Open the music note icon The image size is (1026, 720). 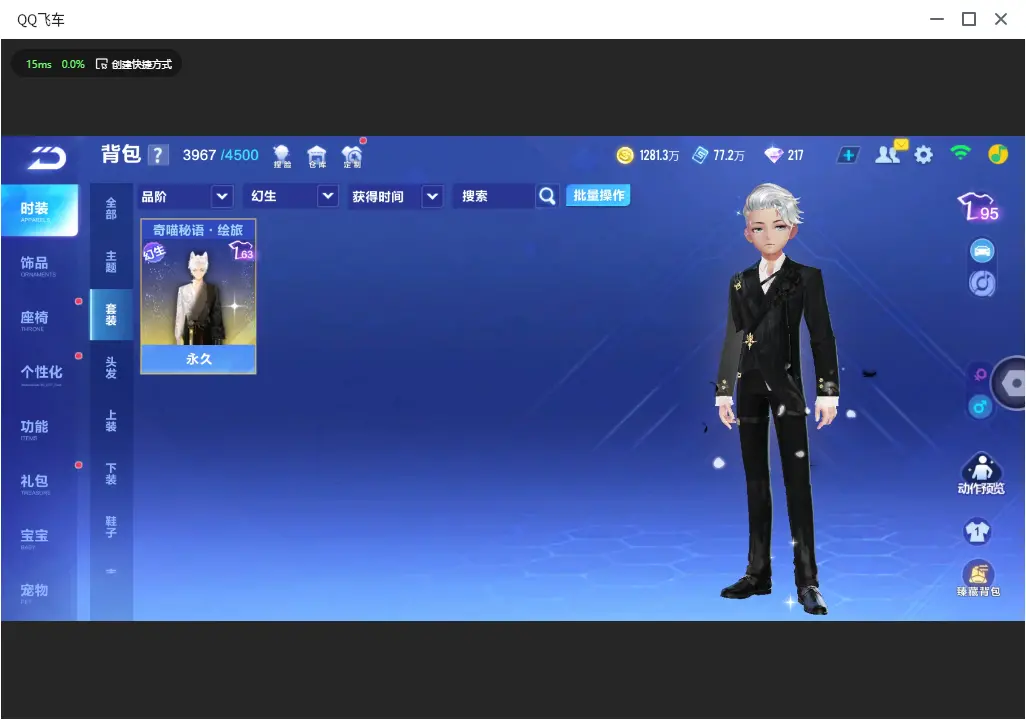[x=997, y=154]
